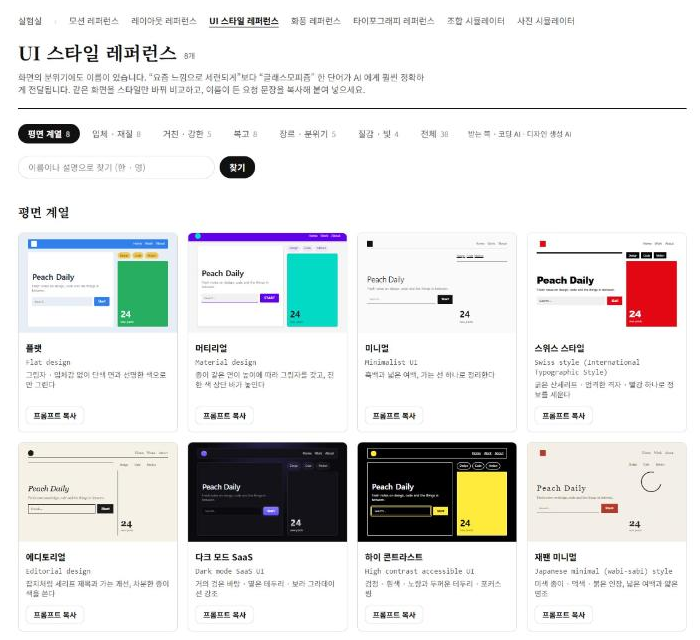Click the page heading UI 스타일 레퍼런스
Viewport: 700px width, 640px height.
click(x=98, y=54)
